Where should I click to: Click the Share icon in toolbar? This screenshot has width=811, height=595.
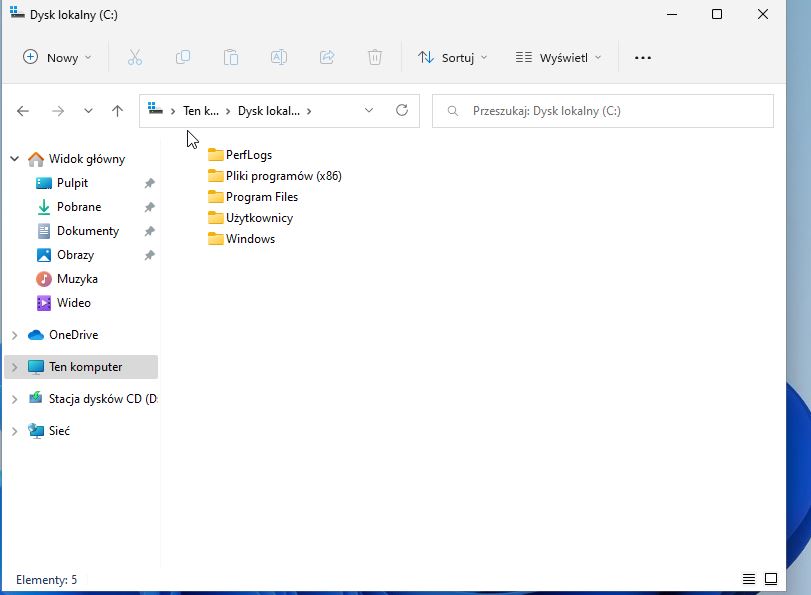coord(327,57)
